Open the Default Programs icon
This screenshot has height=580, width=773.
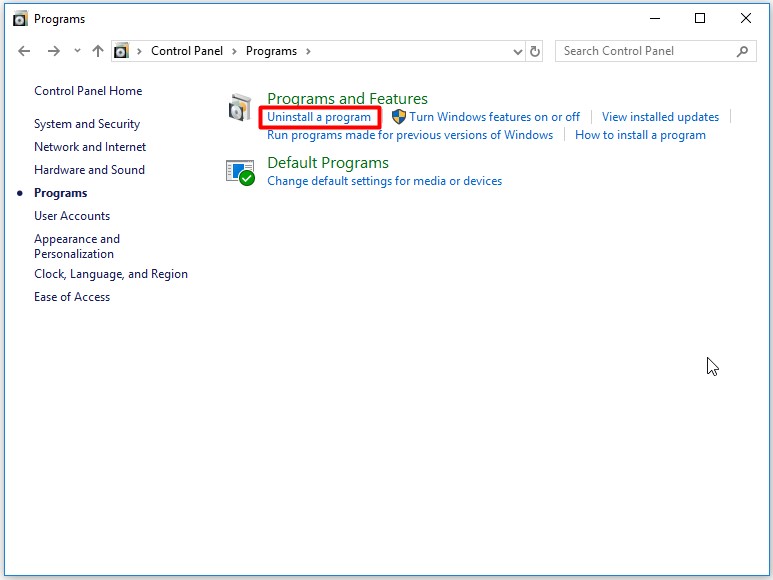[x=240, y=173]
